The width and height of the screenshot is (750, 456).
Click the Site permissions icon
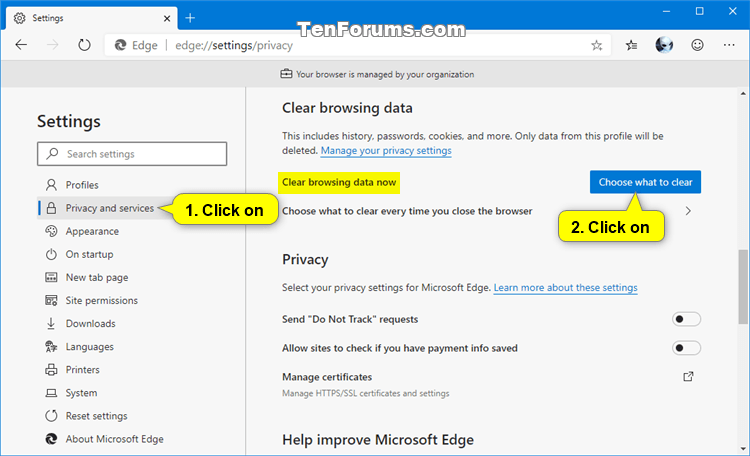pos(51,300)
